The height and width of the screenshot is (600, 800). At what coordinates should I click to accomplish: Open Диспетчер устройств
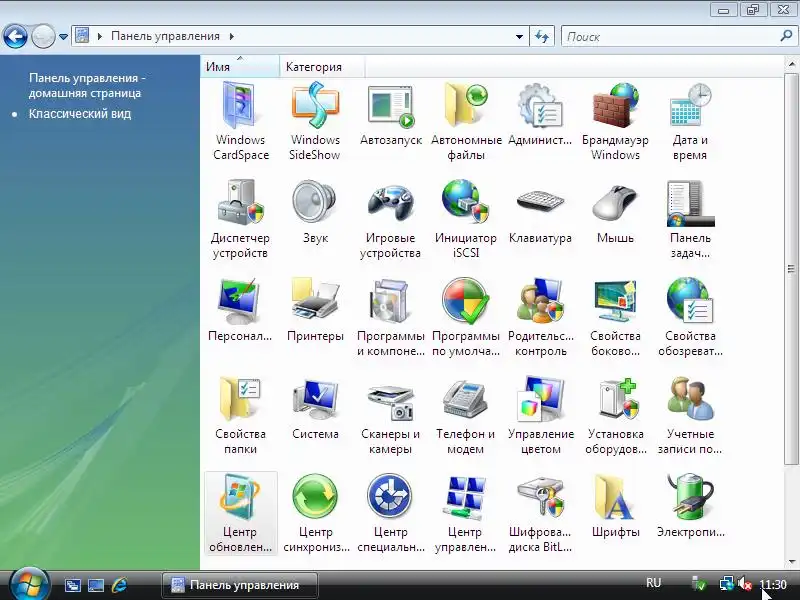[x=240, y=220]
